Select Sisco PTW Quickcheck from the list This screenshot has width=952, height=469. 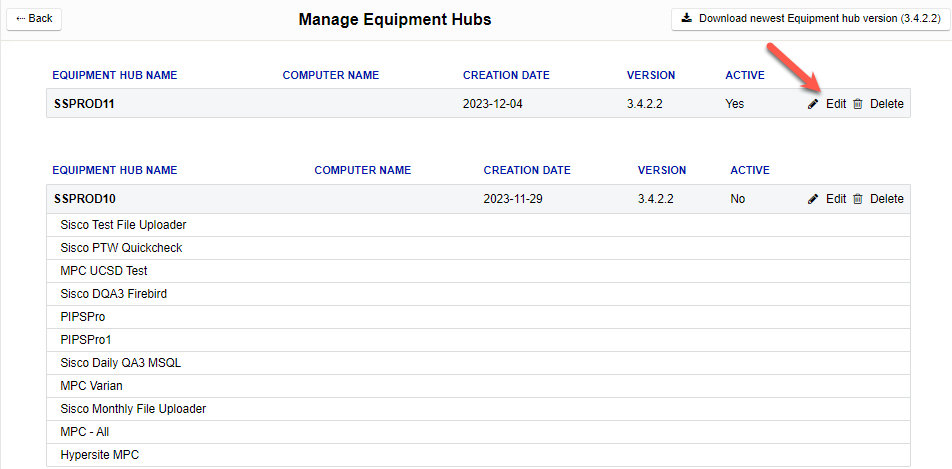121,248
